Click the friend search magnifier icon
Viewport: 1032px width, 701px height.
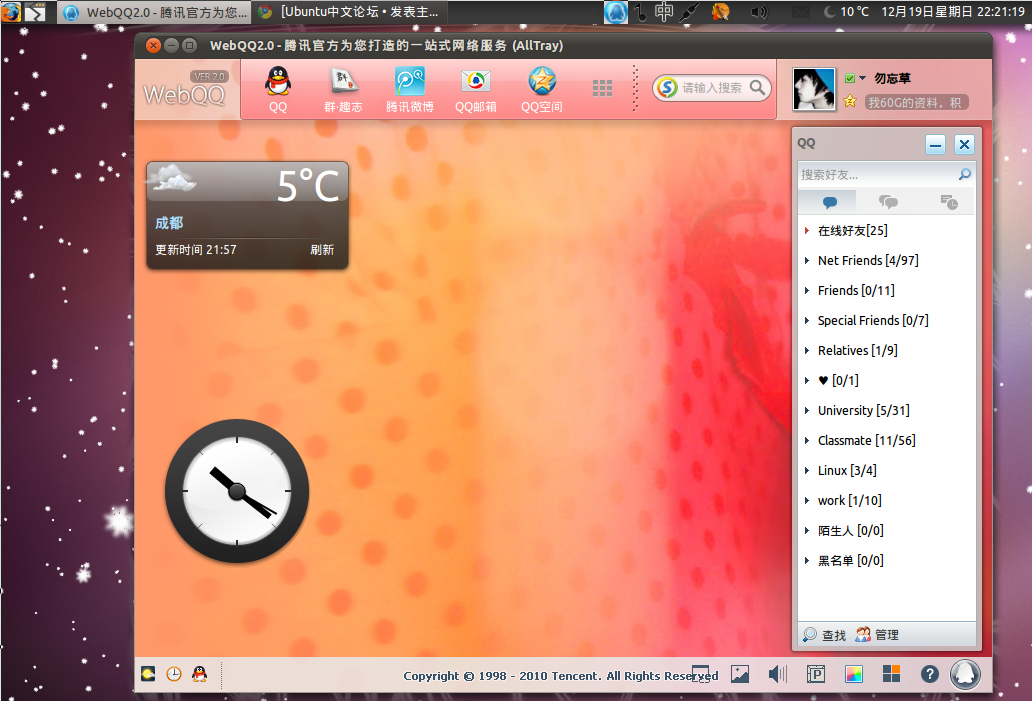click(x=964, y=174)
